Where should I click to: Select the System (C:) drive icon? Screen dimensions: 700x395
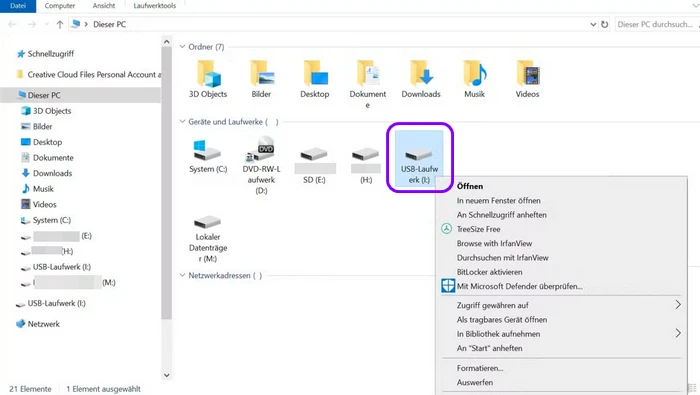[207, 150]
